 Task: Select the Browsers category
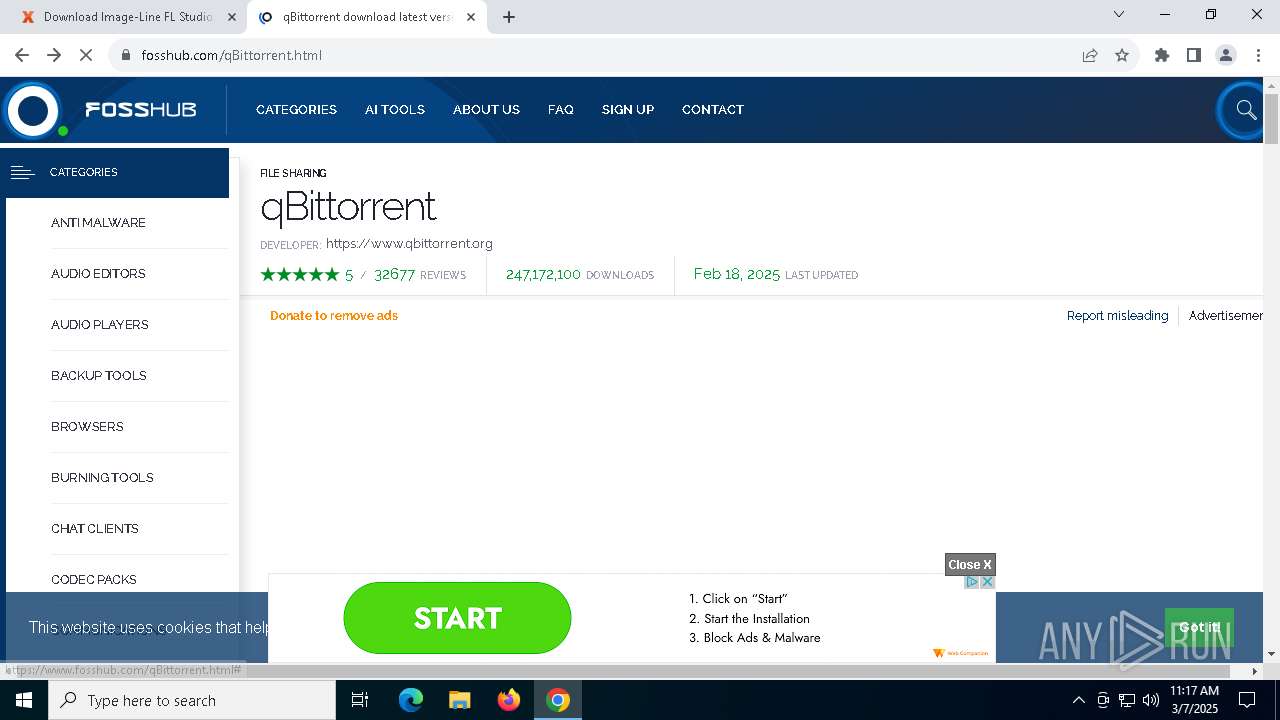(x=87, y=427)
